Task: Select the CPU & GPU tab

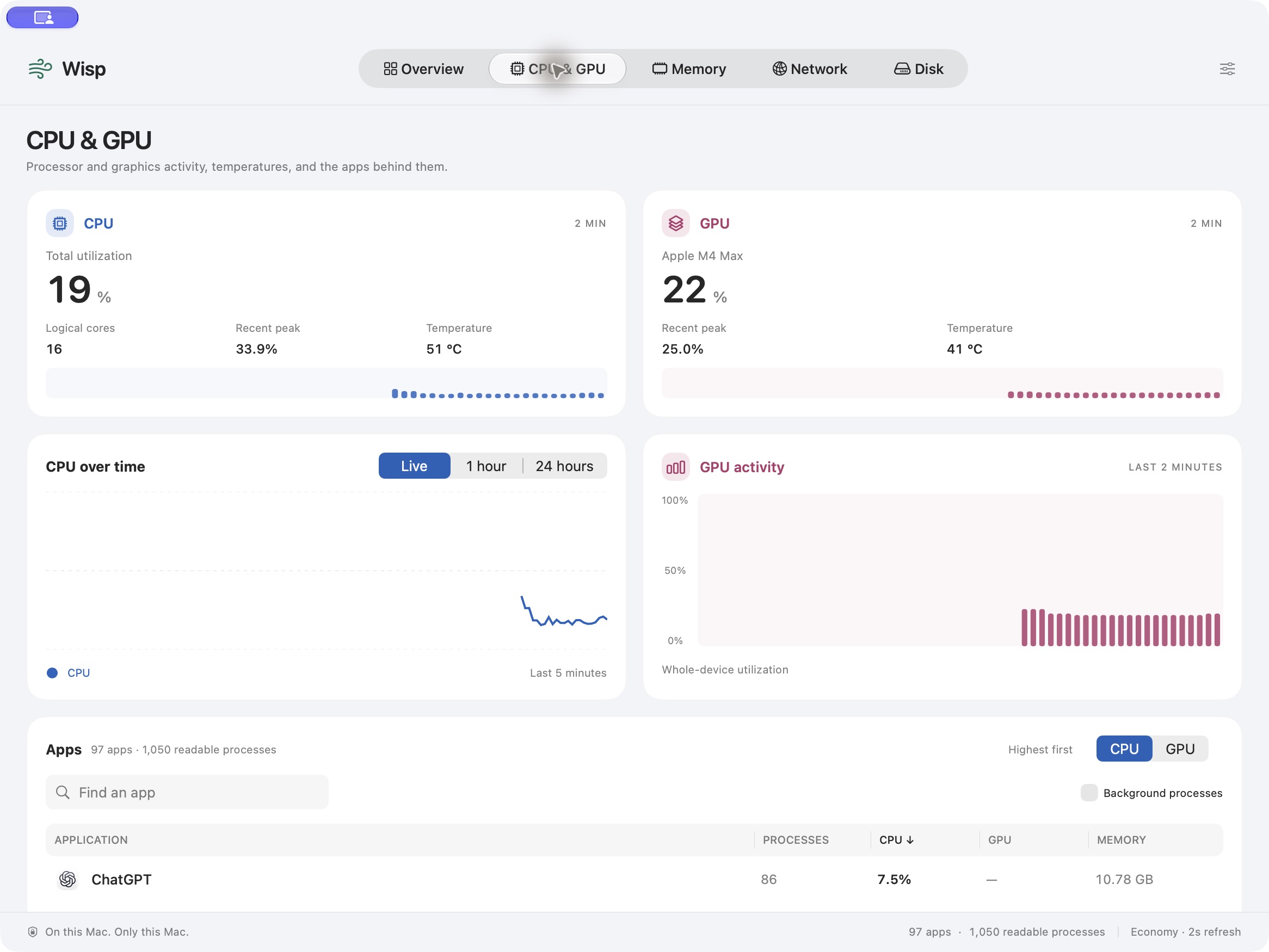Action: click(557, 69)
